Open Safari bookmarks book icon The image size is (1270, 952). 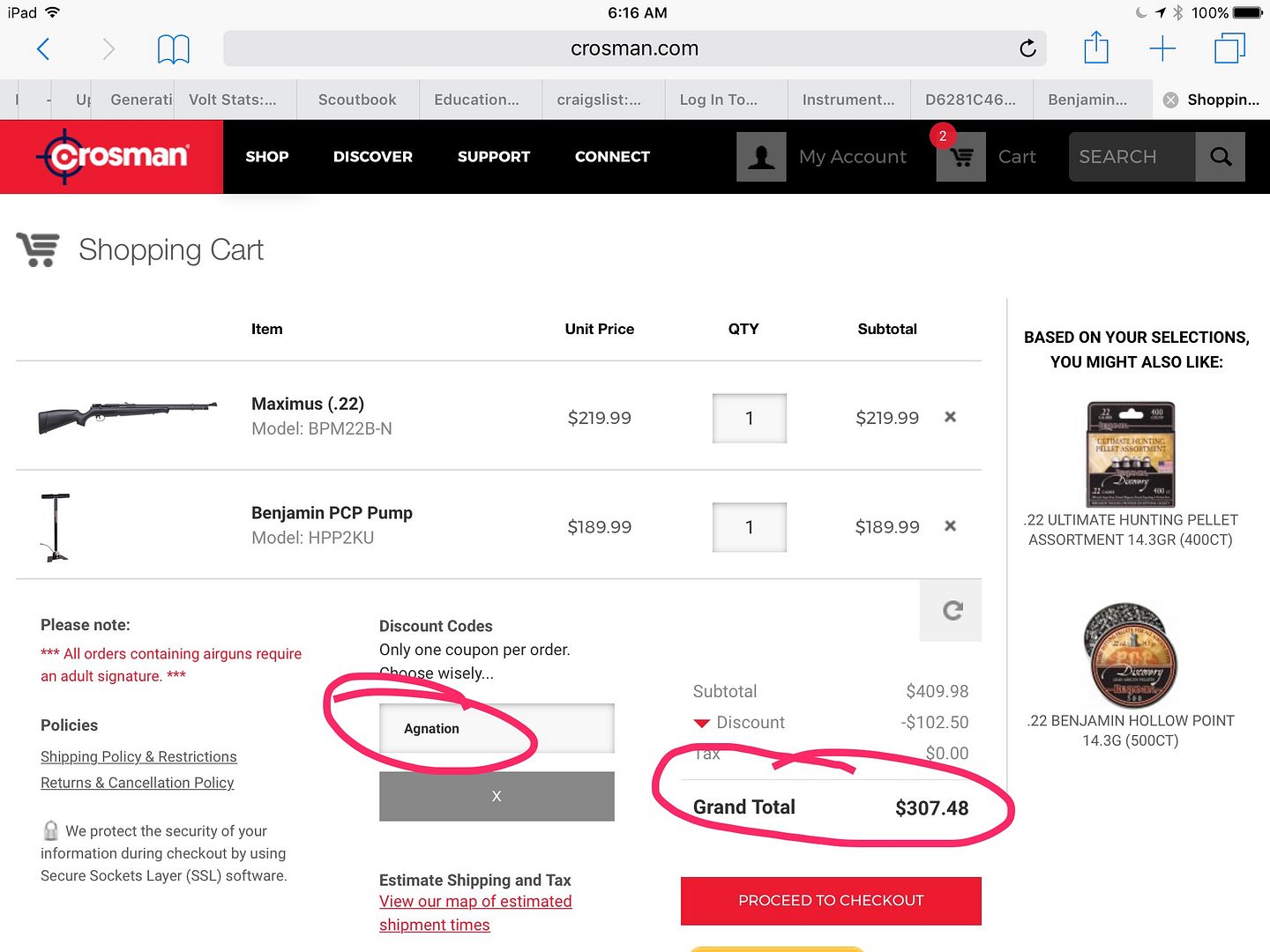pyautogui.click(x=173, y=49)
